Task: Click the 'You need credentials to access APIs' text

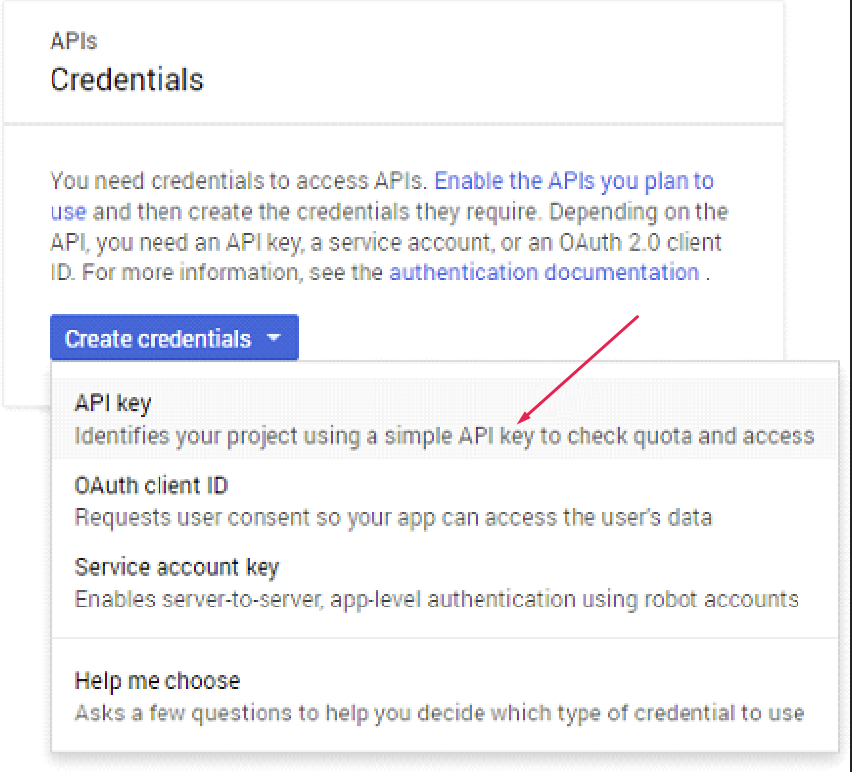Action: coord(239,182)
